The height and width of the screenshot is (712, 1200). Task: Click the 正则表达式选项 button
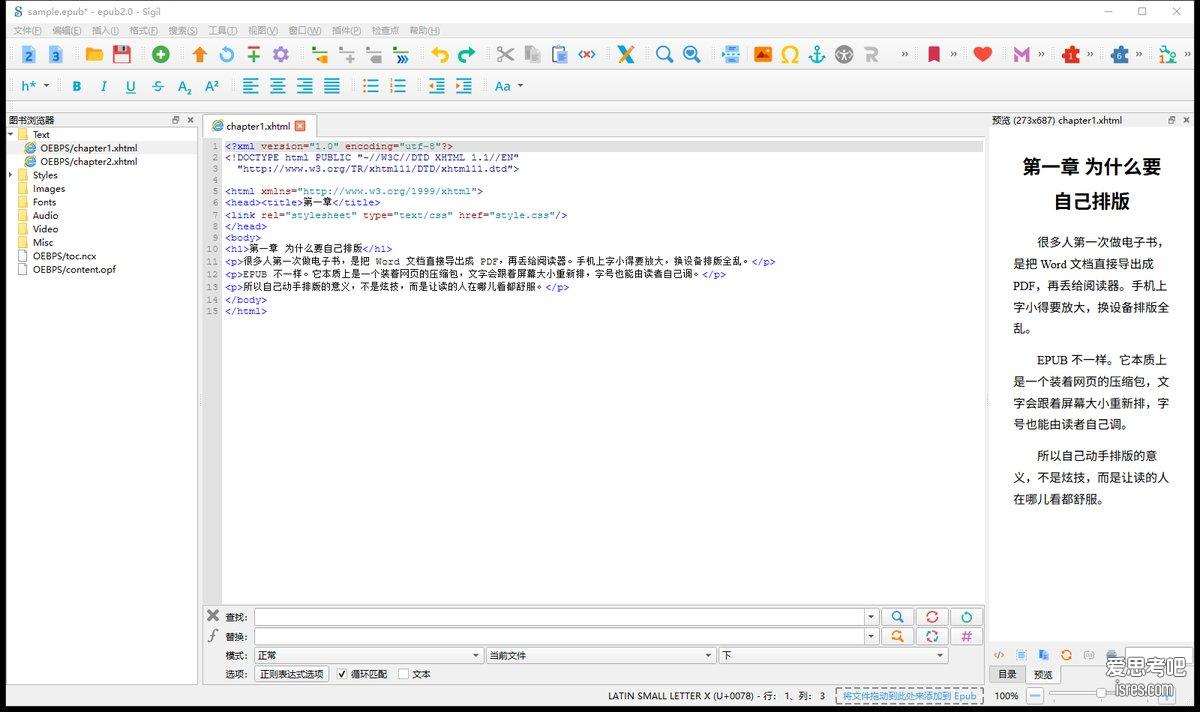[292, 674]
